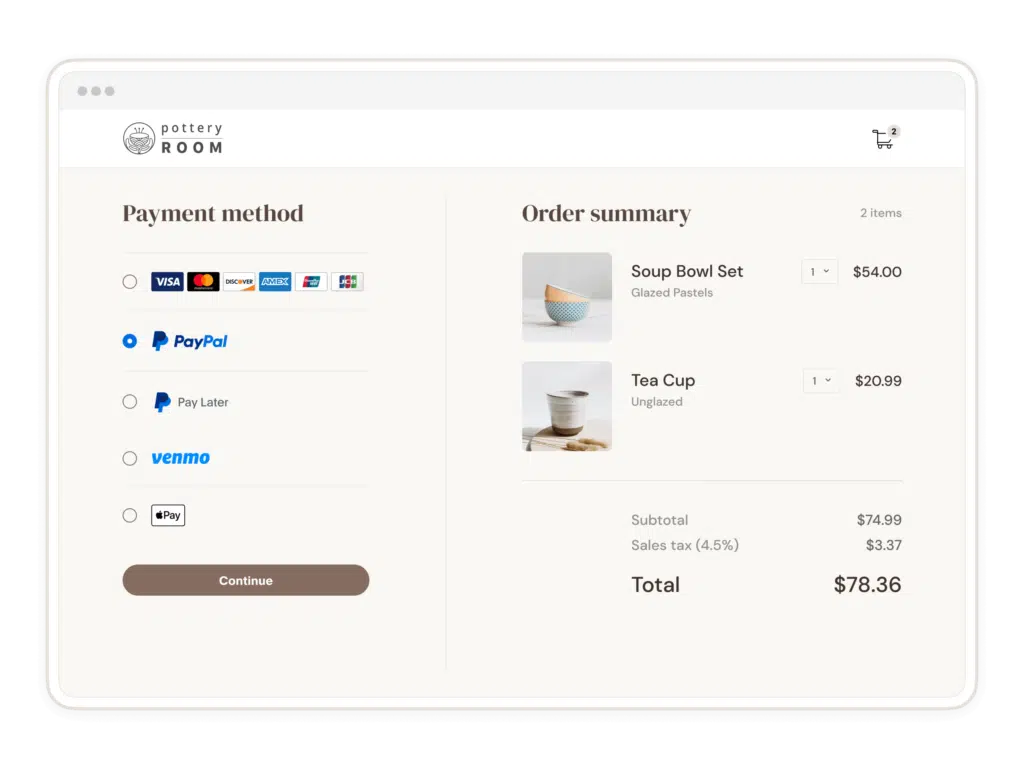This screenshot has height=768, width=1024.
Task: Choose the Pay Later radio option
Action: [x=130, y=402]
